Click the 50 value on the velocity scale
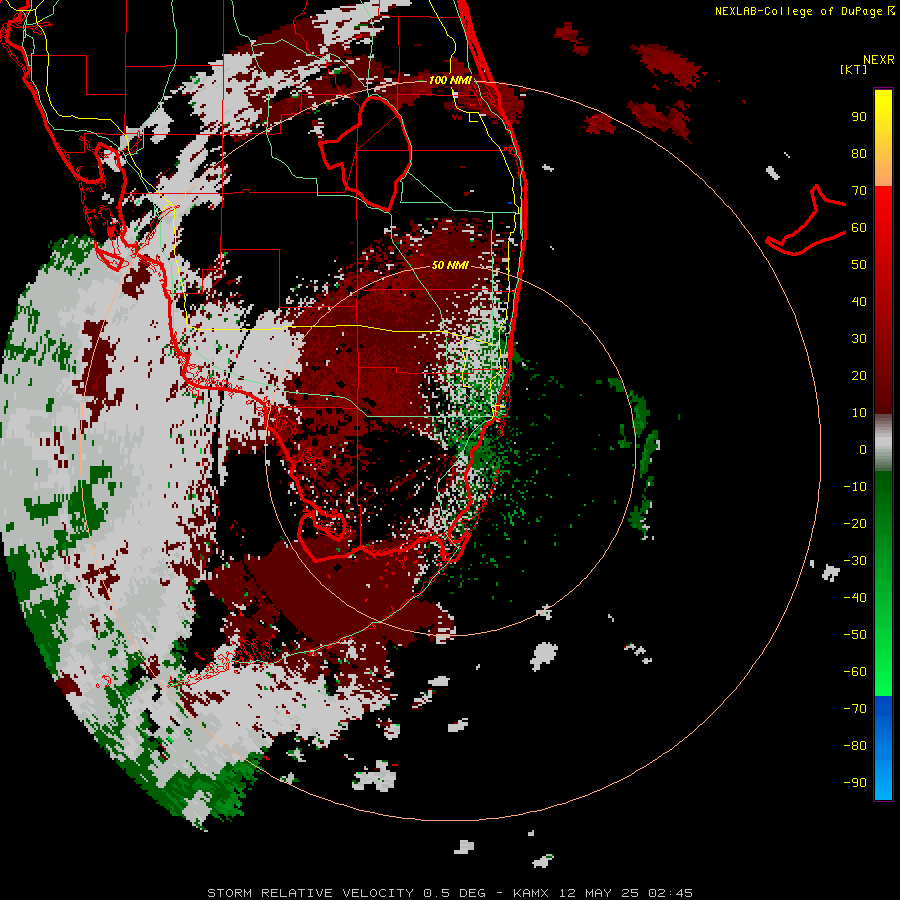Screen dimensions: 900x900 859,265
